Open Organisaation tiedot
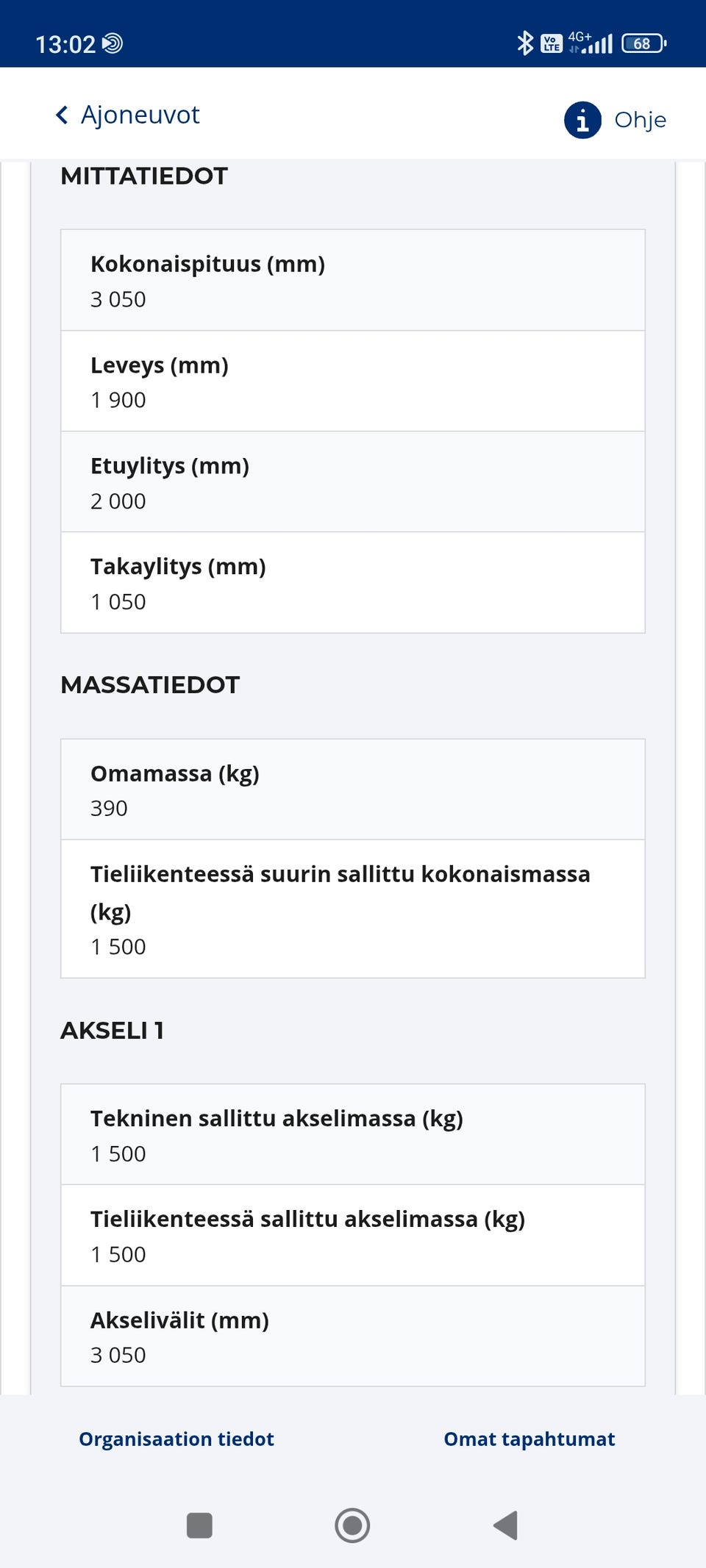The image size is (706, 1568). [176, 1439]
